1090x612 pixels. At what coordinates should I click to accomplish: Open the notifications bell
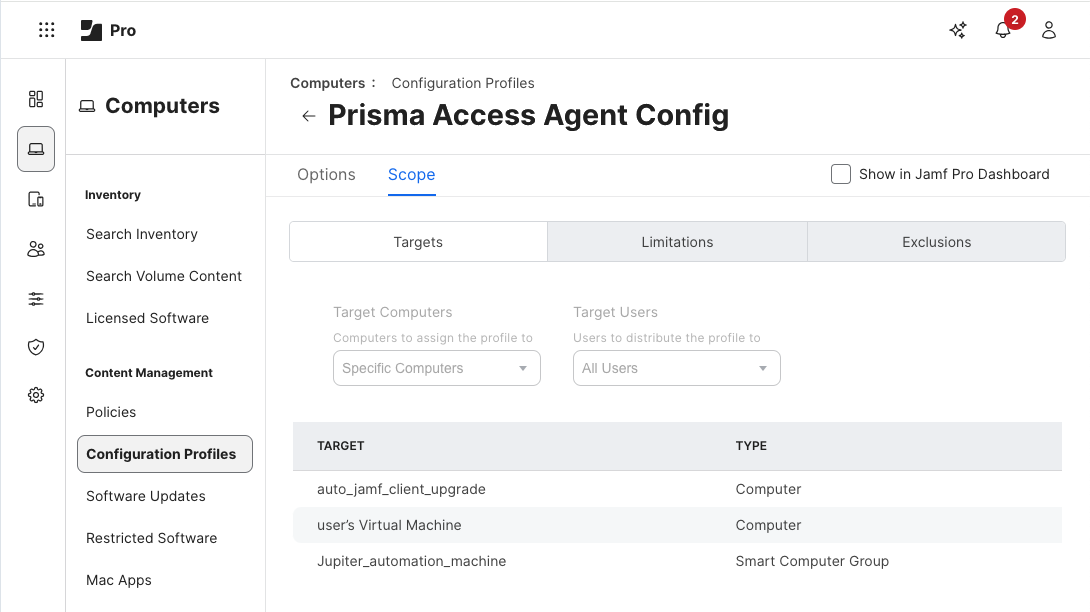click(x=1003, y=30)
